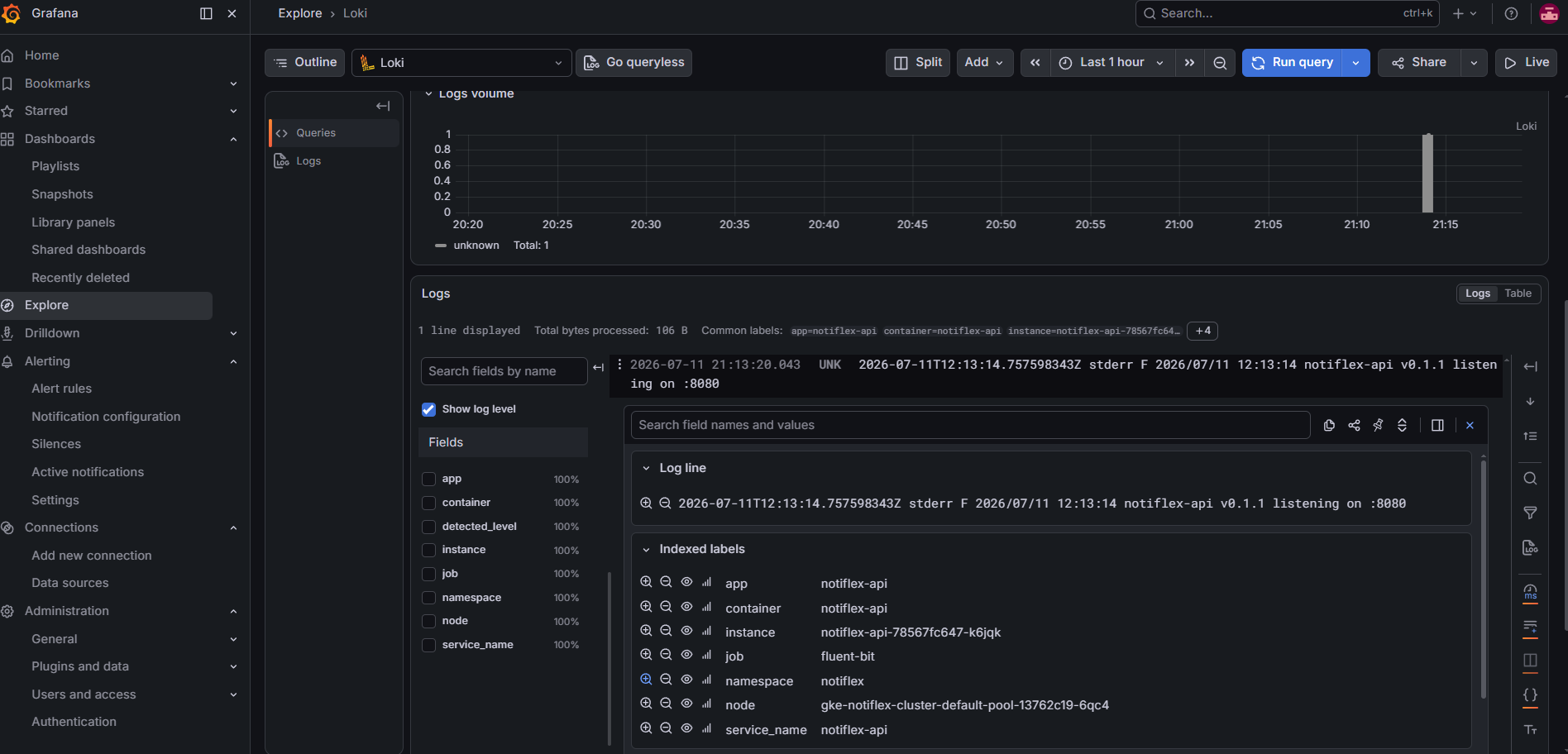Viewport: 1568px width, 754px height.
Task: Show the +4 more common labels
Action: [1202, 331]
